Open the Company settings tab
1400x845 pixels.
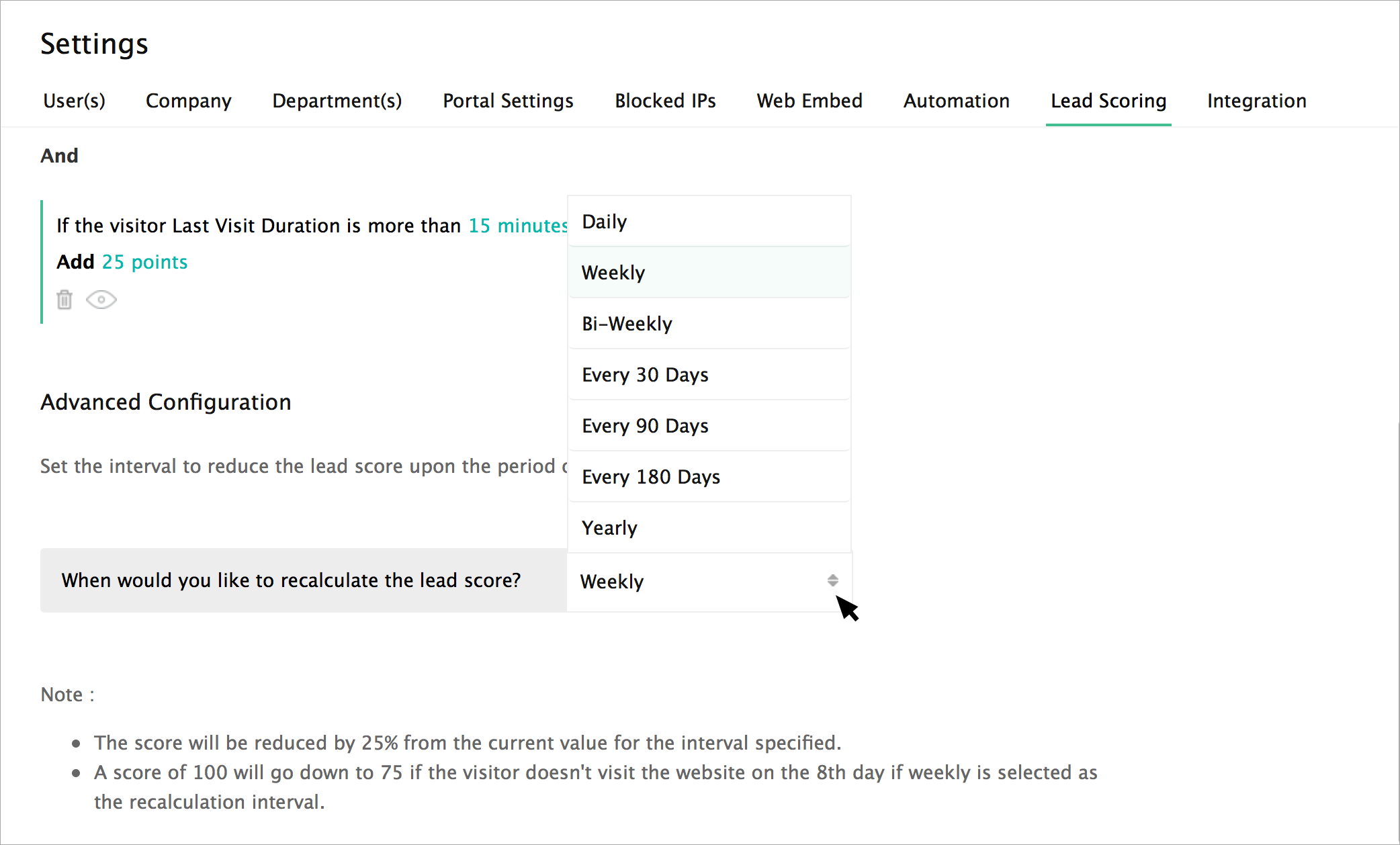pyautogui.click(x=188, y=101)
